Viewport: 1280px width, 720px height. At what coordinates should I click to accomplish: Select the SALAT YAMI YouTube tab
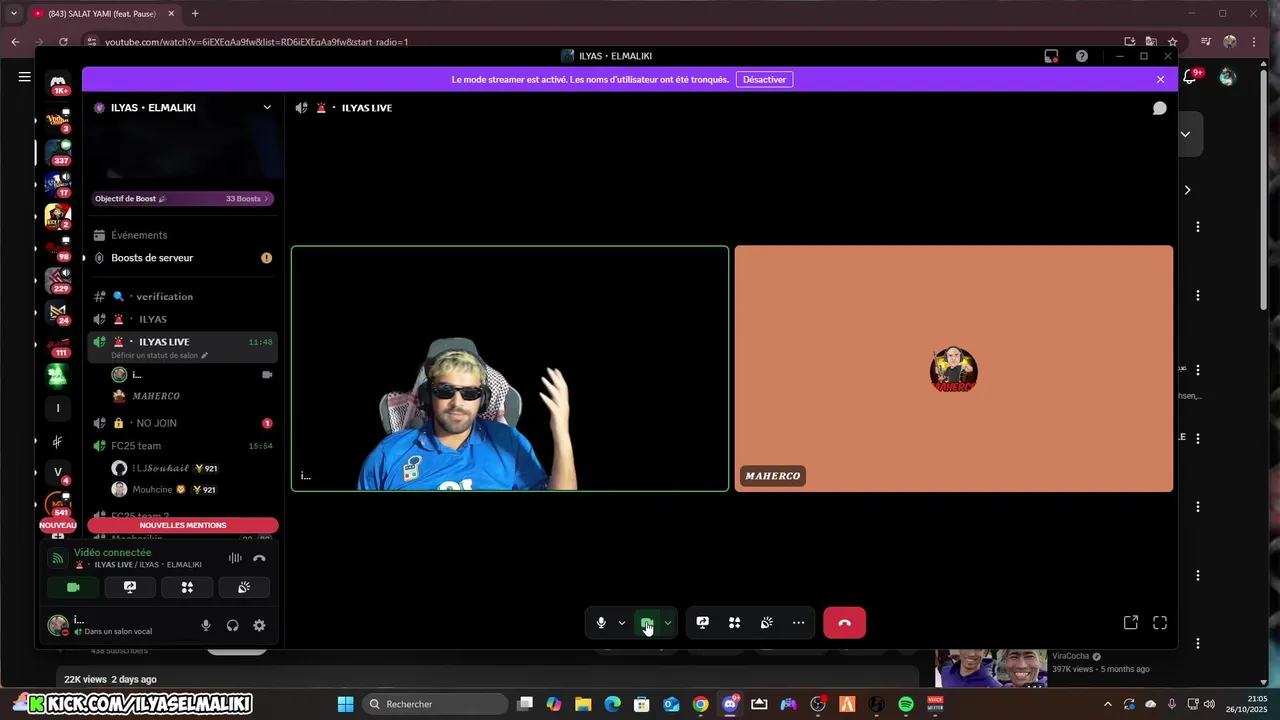[x=103, y=14]
